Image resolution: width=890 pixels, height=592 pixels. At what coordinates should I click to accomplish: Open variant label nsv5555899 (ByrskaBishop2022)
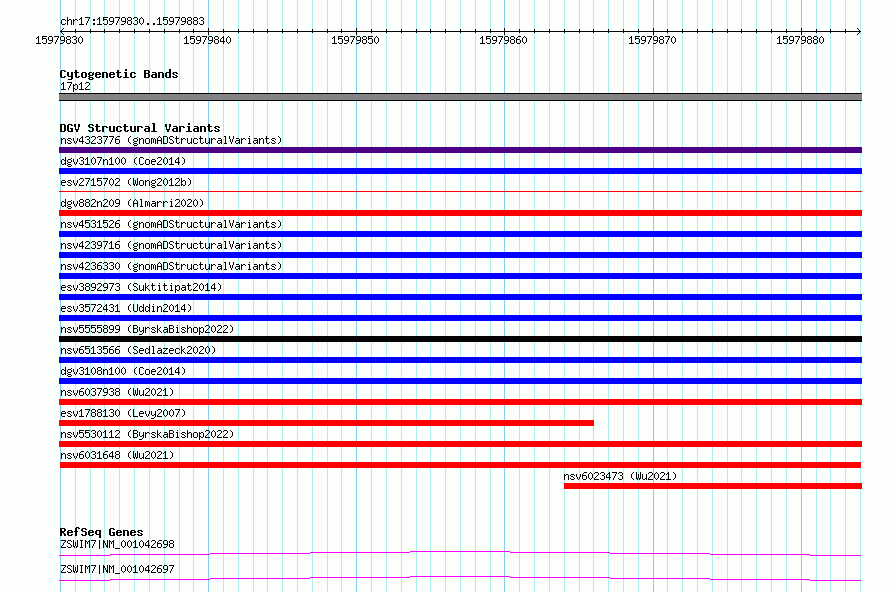[x=147, y=329]
